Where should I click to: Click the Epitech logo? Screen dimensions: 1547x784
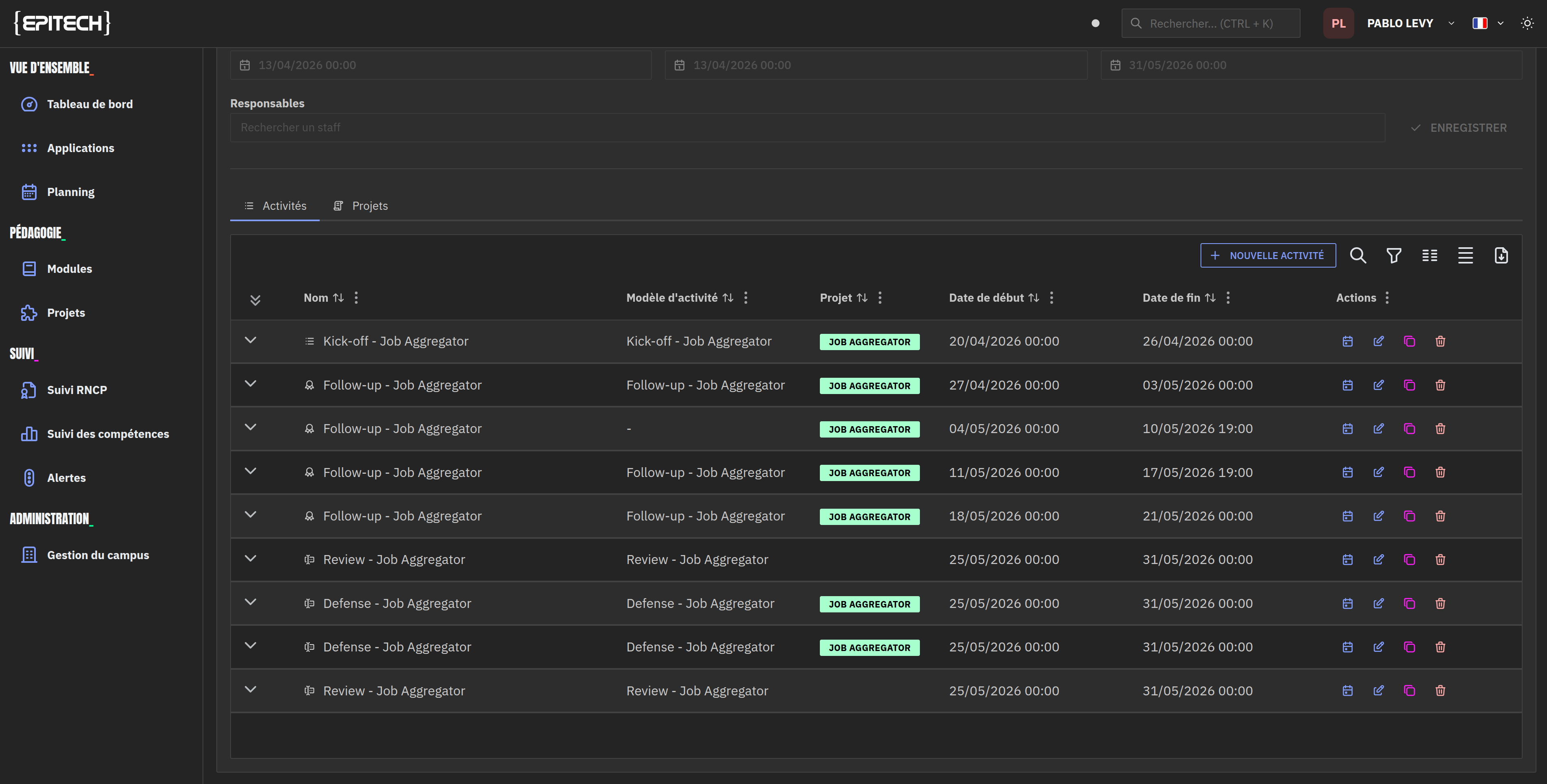pyautogui.click(x=63, y=24)
